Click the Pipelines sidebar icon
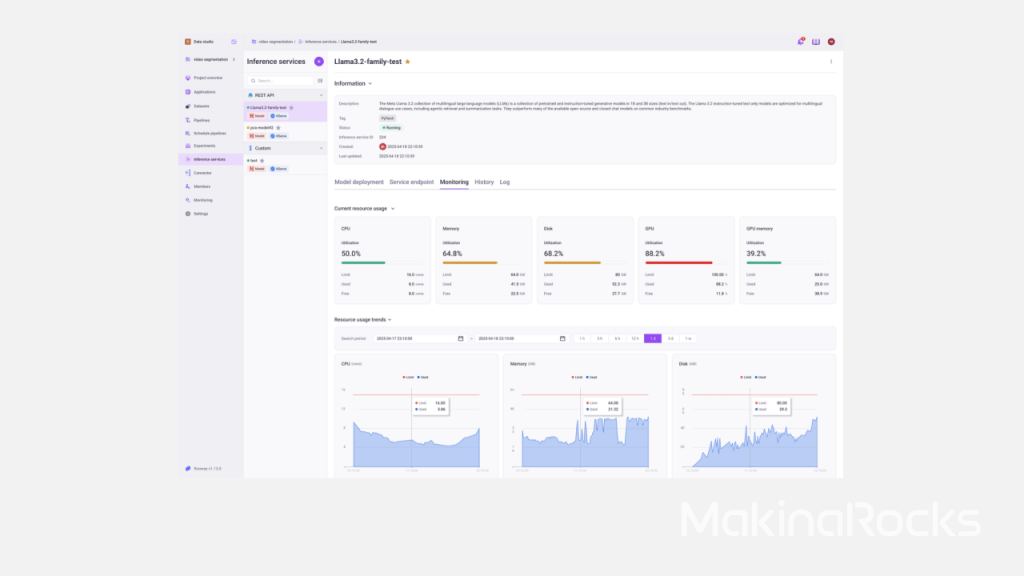Screen dimensions: 1024x576 (188, 119)
